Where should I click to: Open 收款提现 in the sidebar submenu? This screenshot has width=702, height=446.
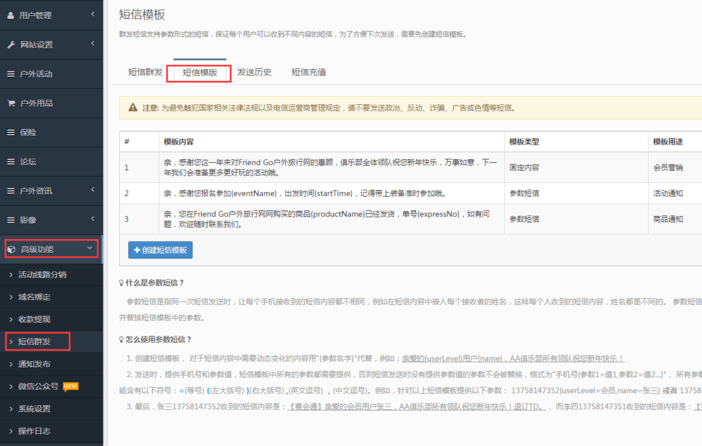point(34,319)
